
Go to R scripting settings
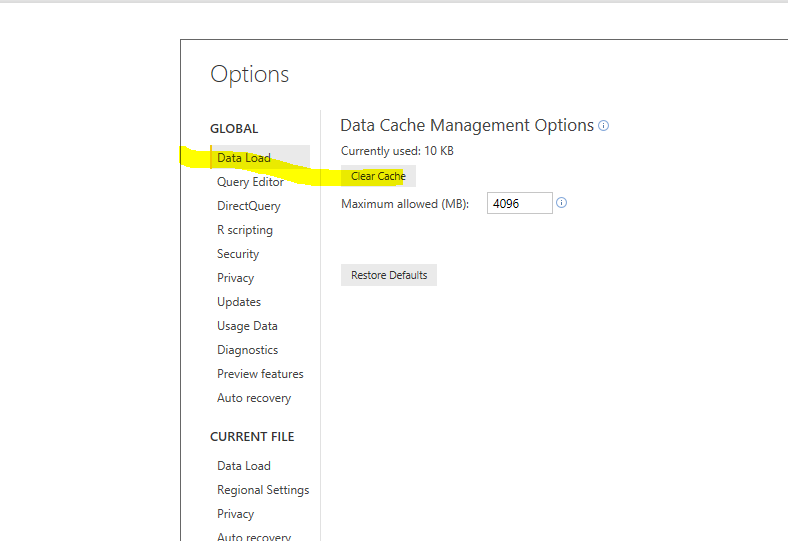click(x=245, y=230)
